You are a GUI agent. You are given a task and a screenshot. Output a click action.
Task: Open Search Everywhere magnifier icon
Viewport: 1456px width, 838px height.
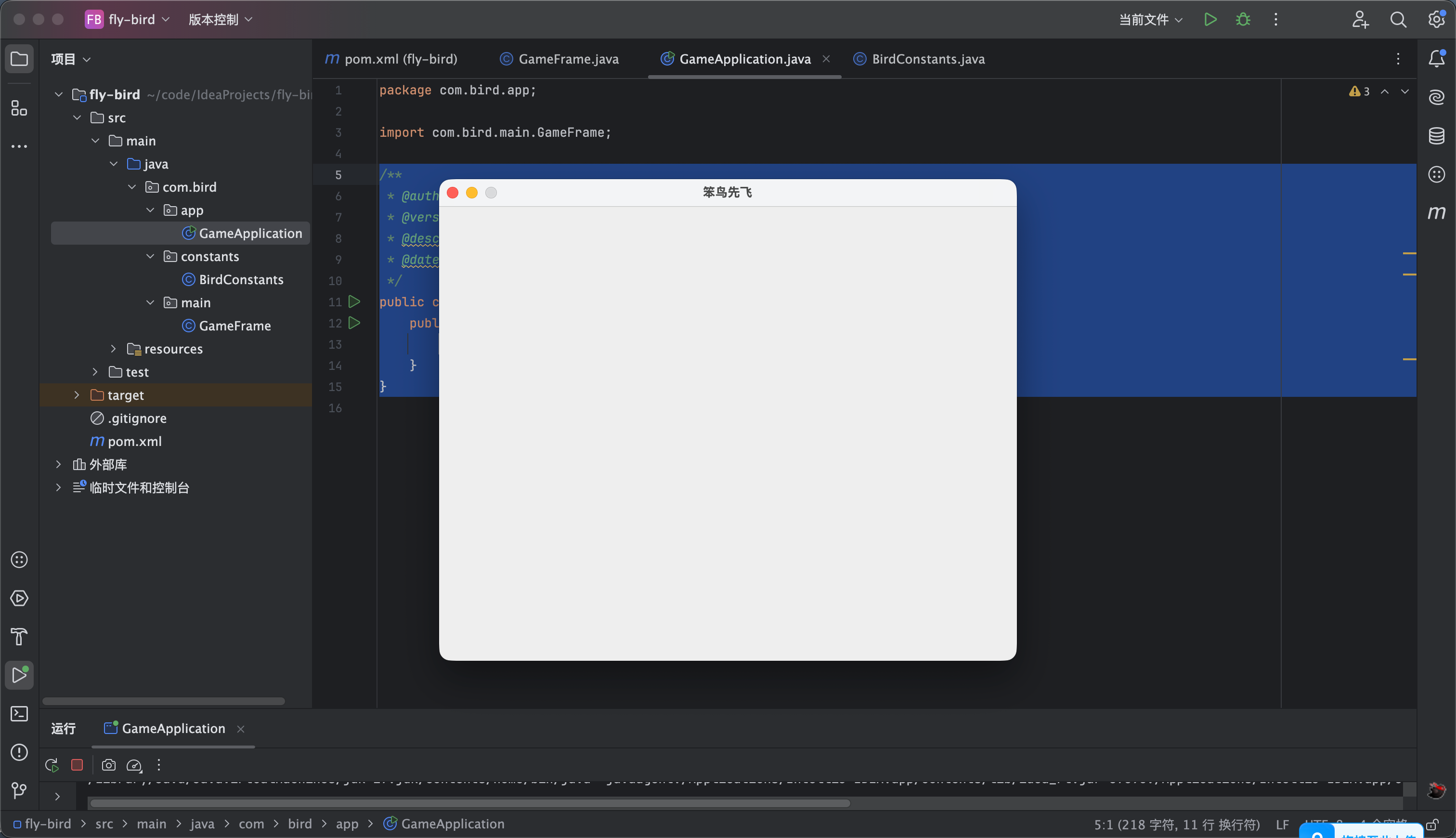click(1398, 20)
